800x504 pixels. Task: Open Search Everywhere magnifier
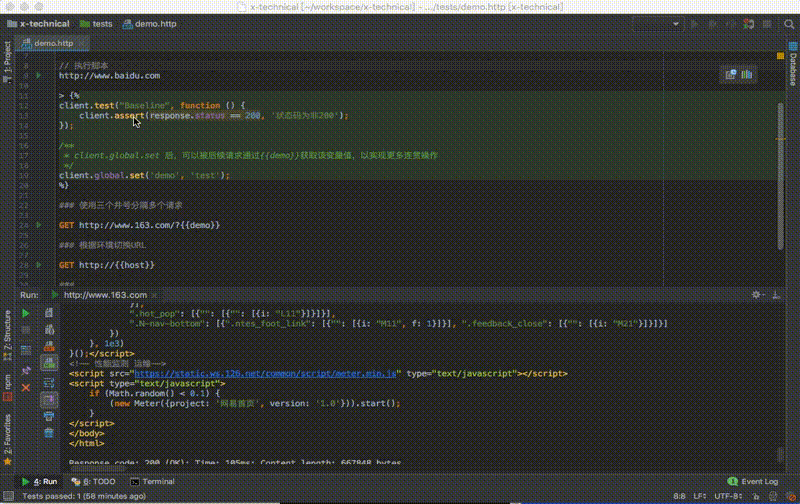pyautogui.click(x=789, y=24)
